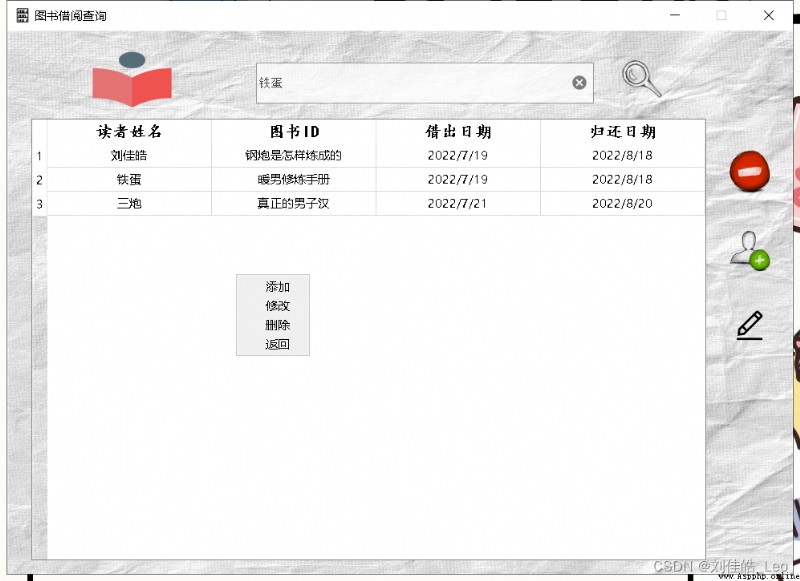Minimize the 图书借阅查询 window
The width and height of the screenshot is (800, 581).
click(x=675, y=15)
